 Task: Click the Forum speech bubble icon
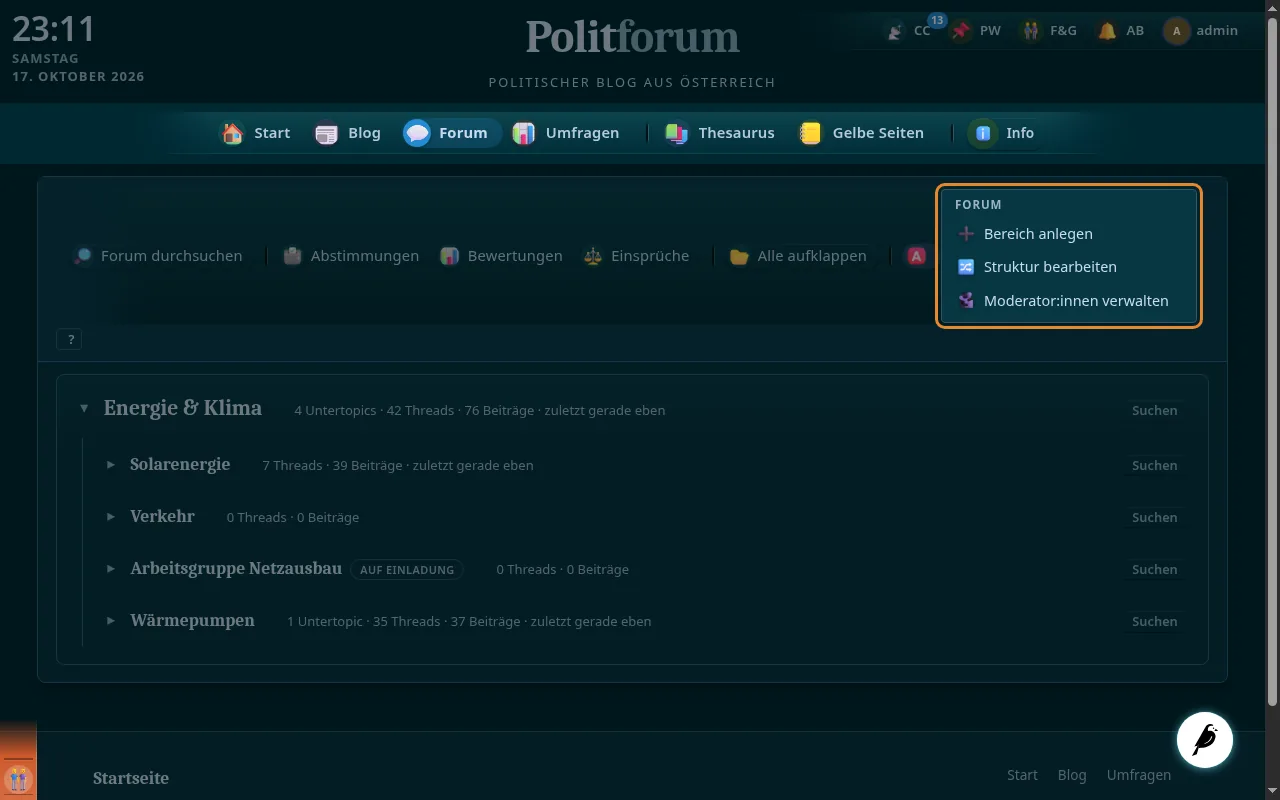(417, 133)
